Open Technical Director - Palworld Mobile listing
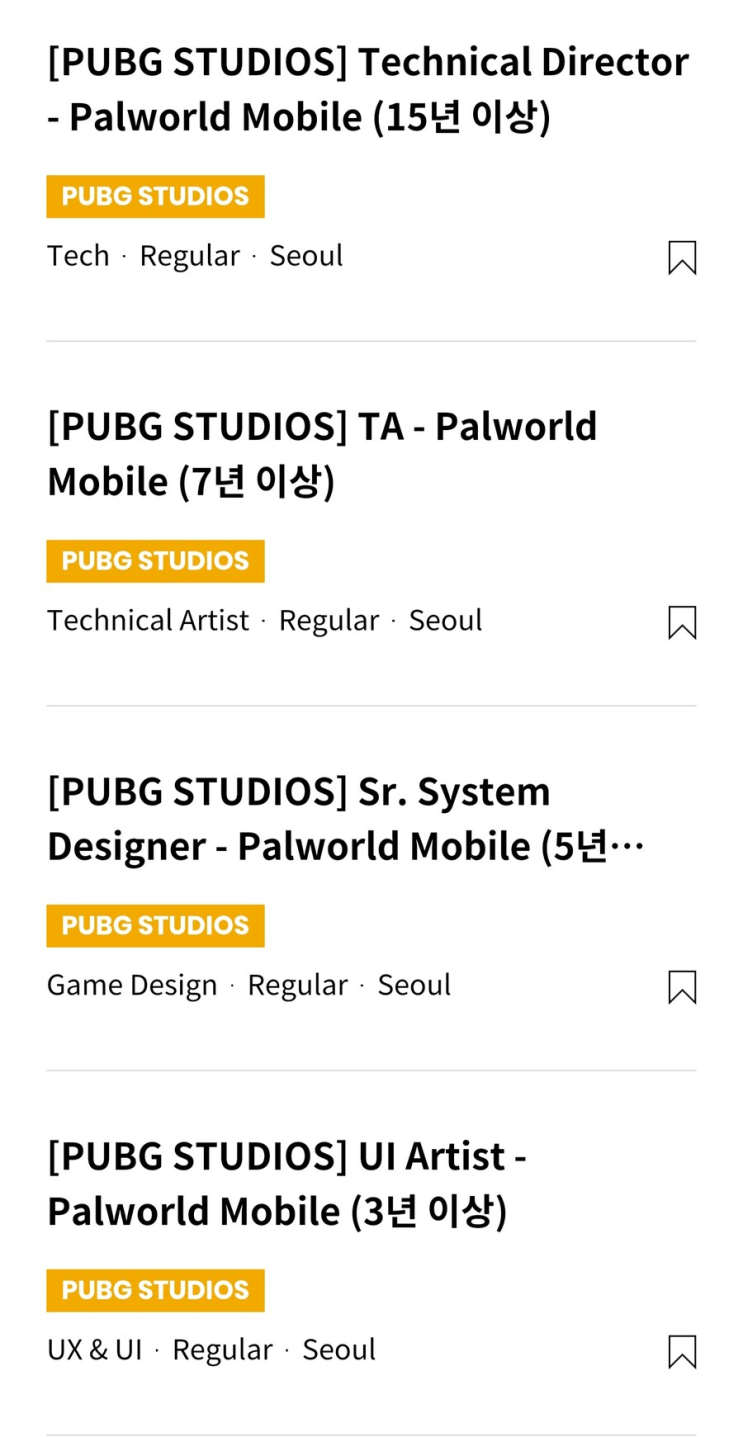The image size is (743, 1437). point(367,90)
